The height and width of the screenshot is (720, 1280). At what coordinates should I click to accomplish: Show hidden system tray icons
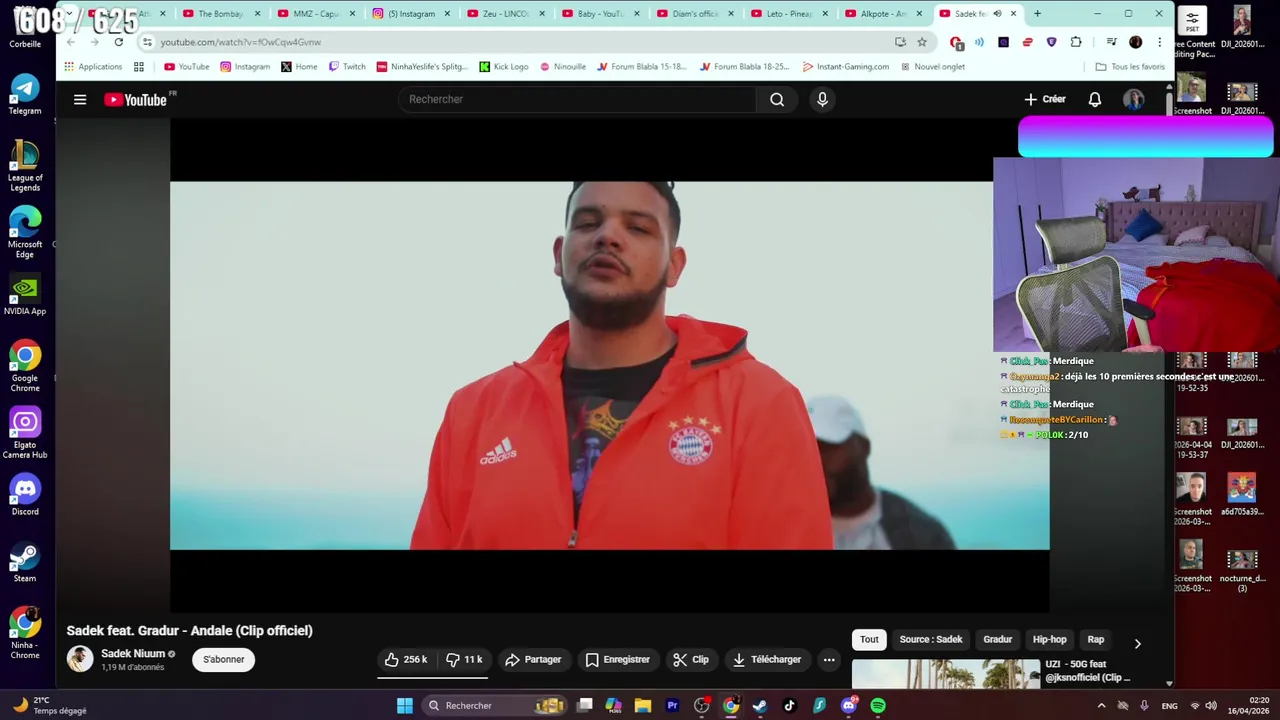[1101, 706]
